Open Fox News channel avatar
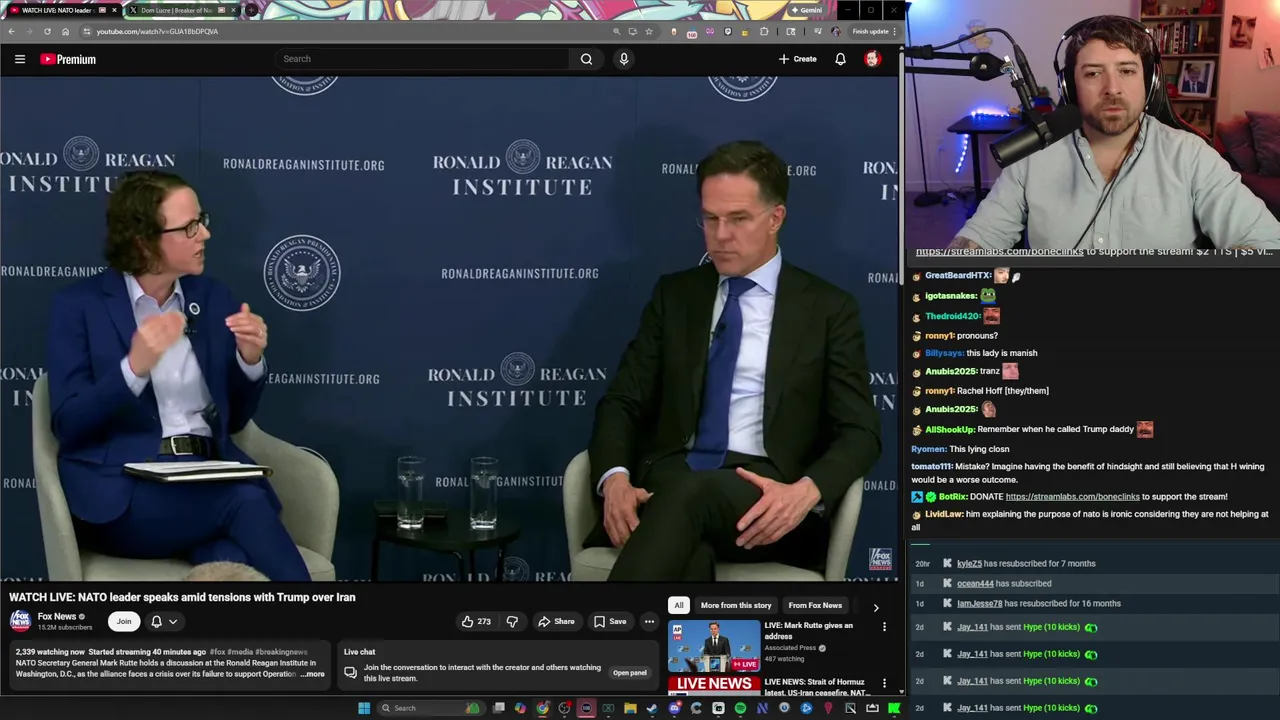1280x720 pixels. coord(20,621)
